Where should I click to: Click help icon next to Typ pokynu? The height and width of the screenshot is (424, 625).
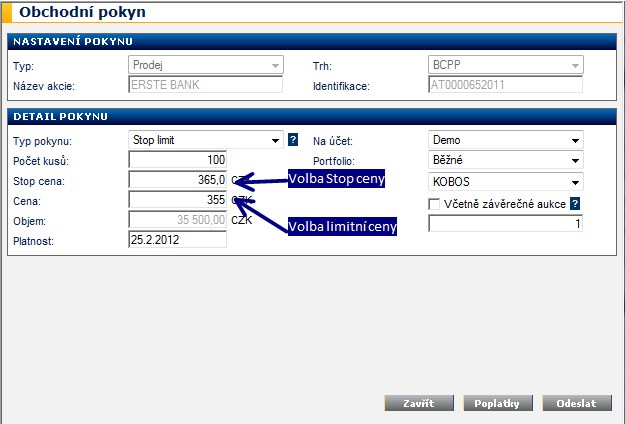pyautogui.click(x=293, y=141)
